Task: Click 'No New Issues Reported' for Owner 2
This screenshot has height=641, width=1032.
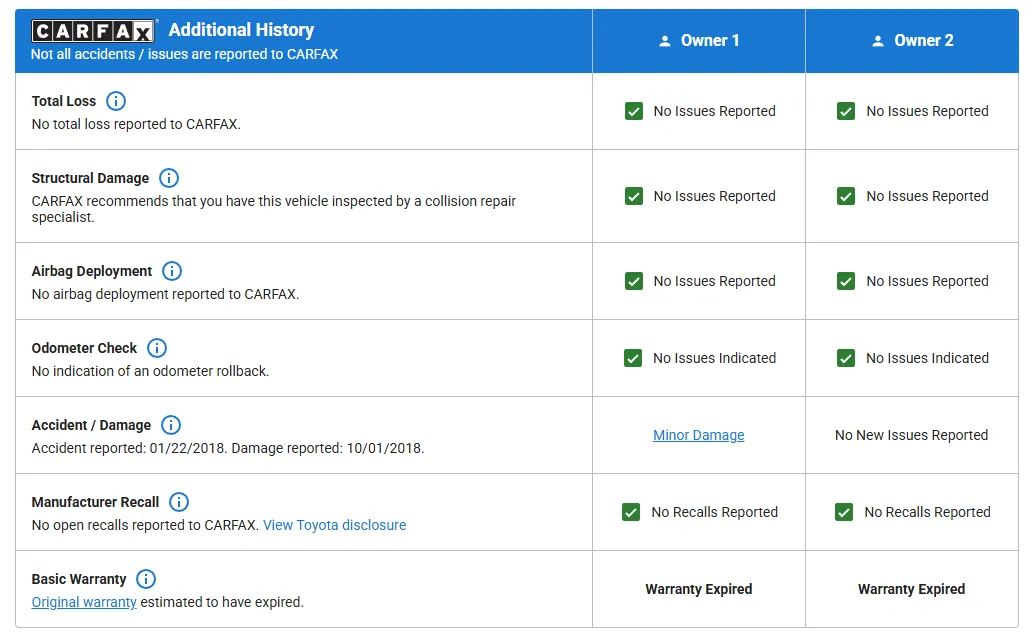Action: click(912, 435)
